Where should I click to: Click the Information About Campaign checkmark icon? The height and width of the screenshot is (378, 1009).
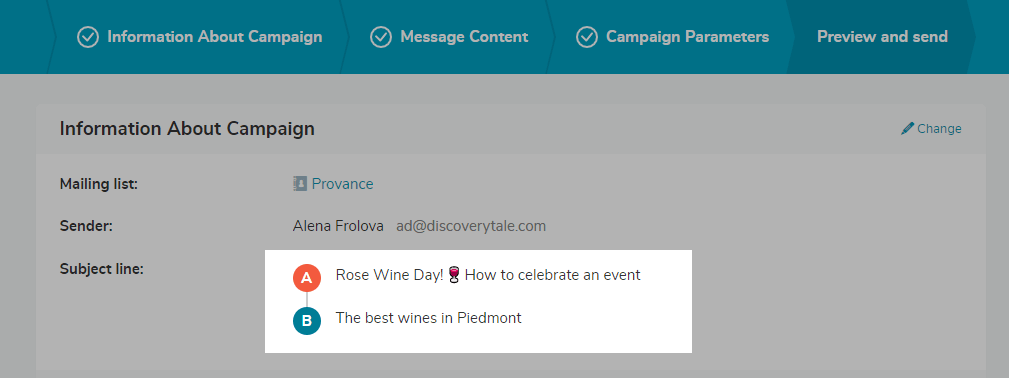point(88,37)
